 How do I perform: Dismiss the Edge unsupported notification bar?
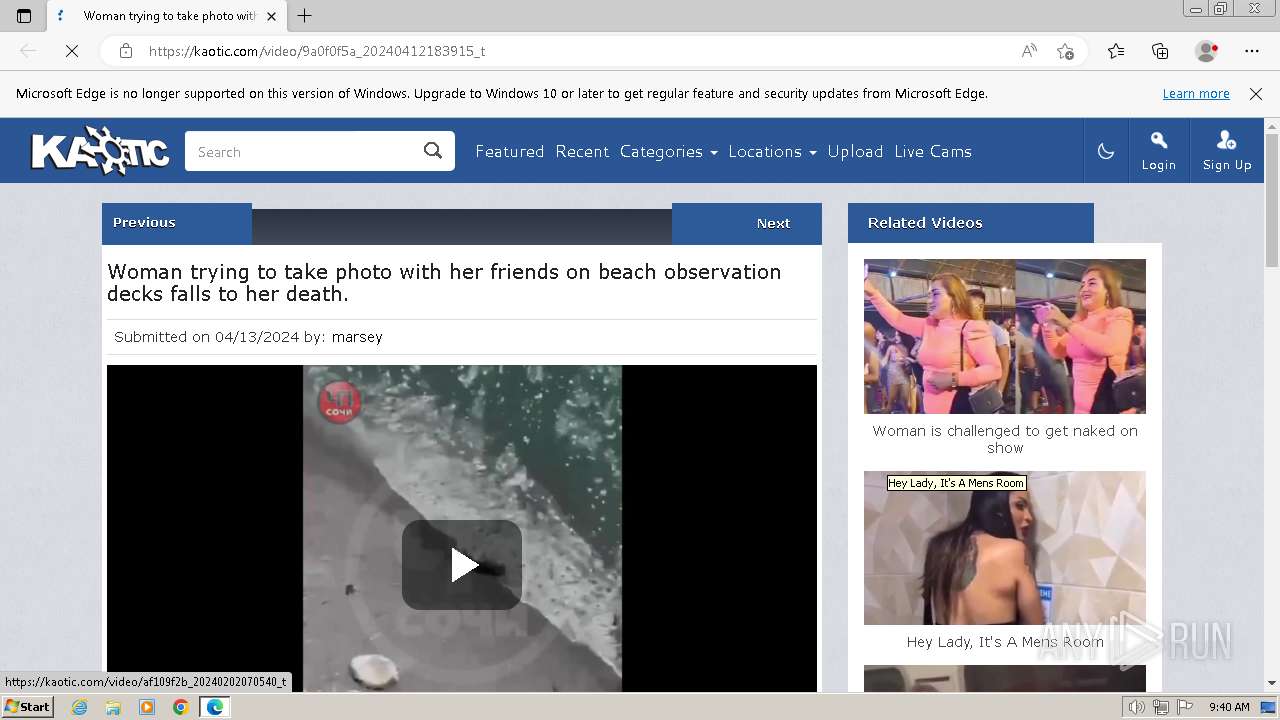point(1256,94)
